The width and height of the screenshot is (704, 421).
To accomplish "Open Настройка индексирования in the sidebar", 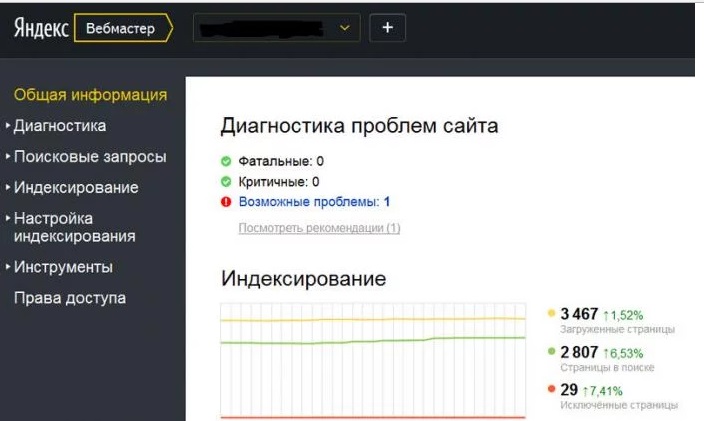I will click(x=75, y=227).
